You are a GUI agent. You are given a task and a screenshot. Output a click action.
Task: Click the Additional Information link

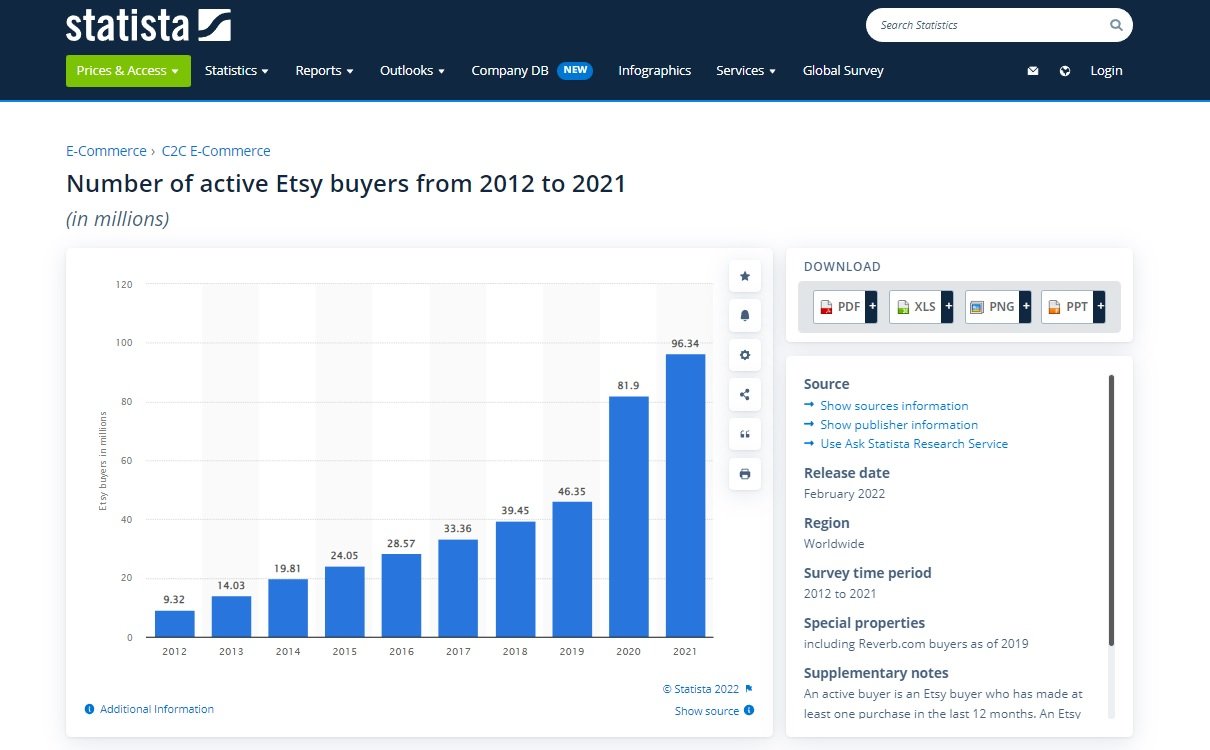click(149, 709)
